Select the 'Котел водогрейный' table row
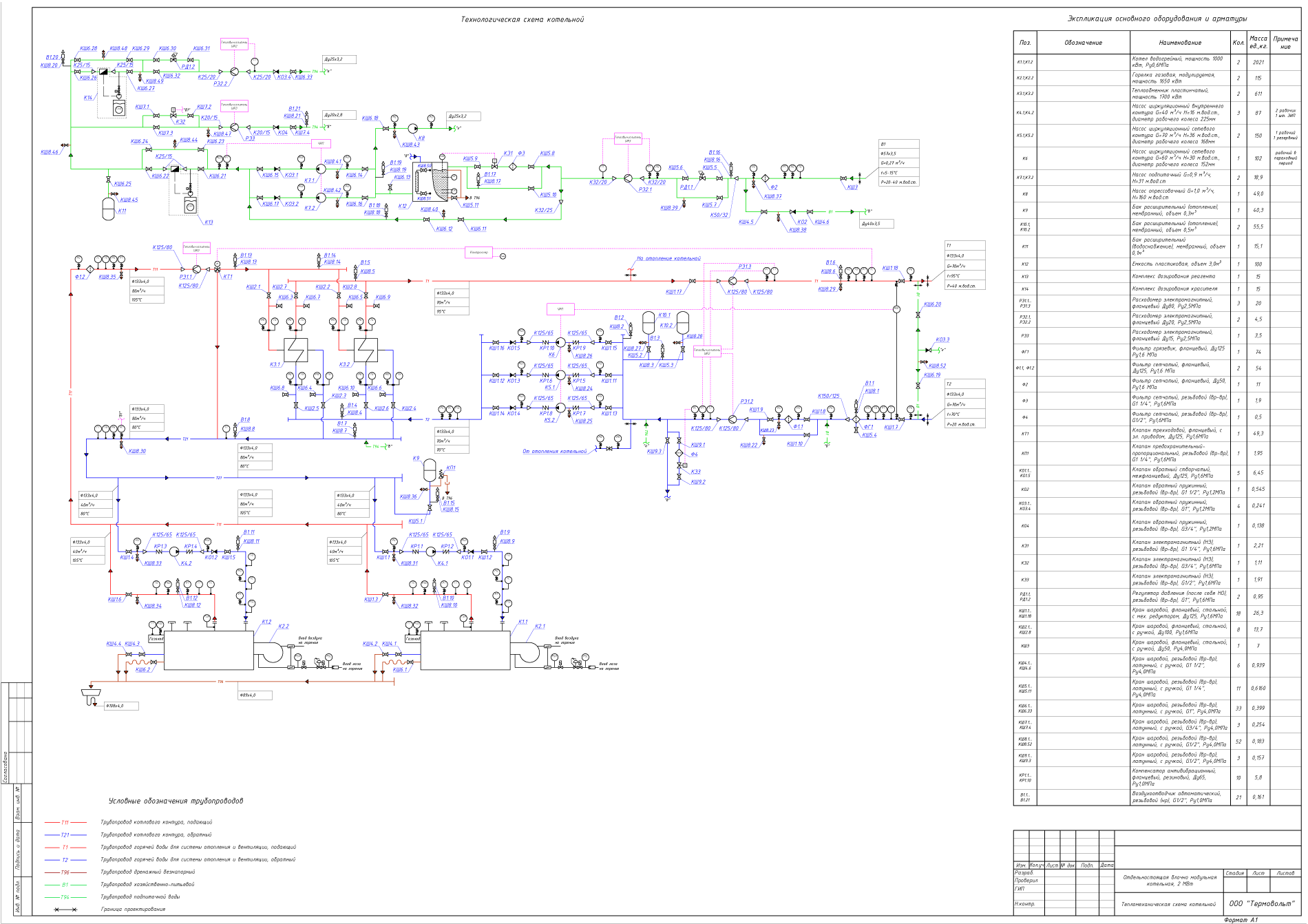This screenshot has height=924, width=1308. click(1157, 62)
